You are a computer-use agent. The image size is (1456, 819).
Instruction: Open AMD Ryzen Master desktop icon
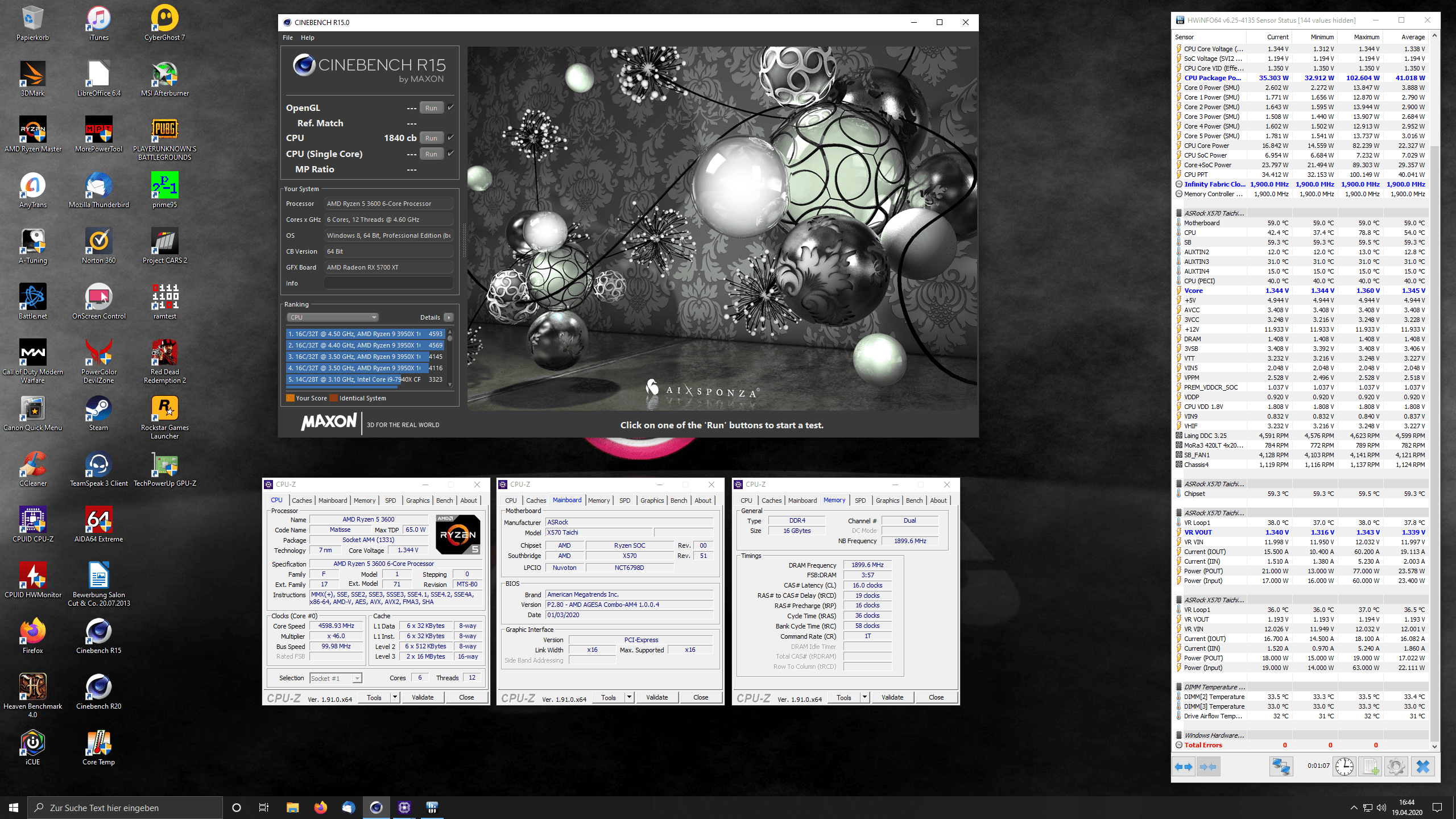[33, 134]
